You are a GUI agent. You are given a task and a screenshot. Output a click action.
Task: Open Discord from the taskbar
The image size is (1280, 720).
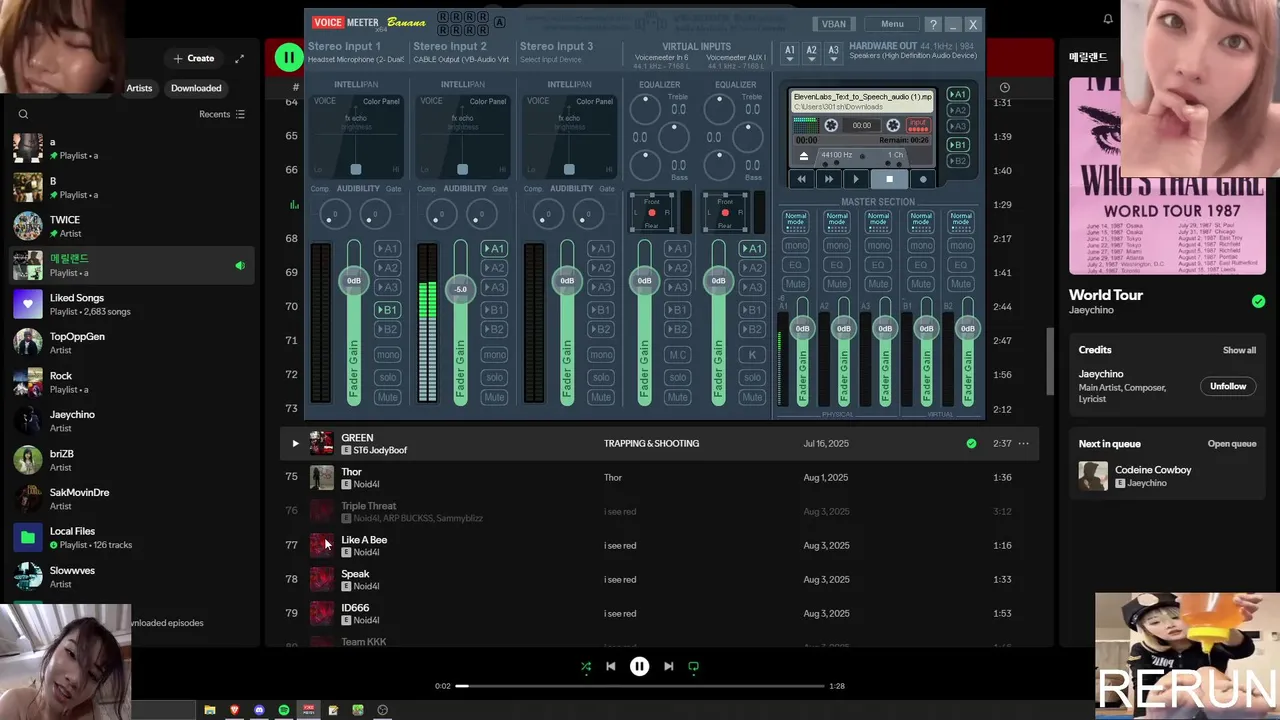point(260,710)
